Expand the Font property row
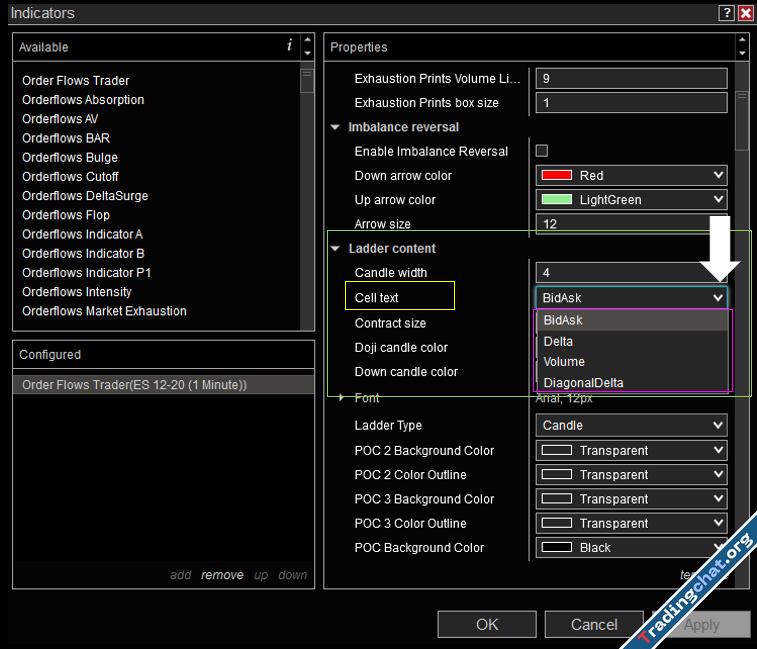 pyautogui.click(x=341, y=398)
